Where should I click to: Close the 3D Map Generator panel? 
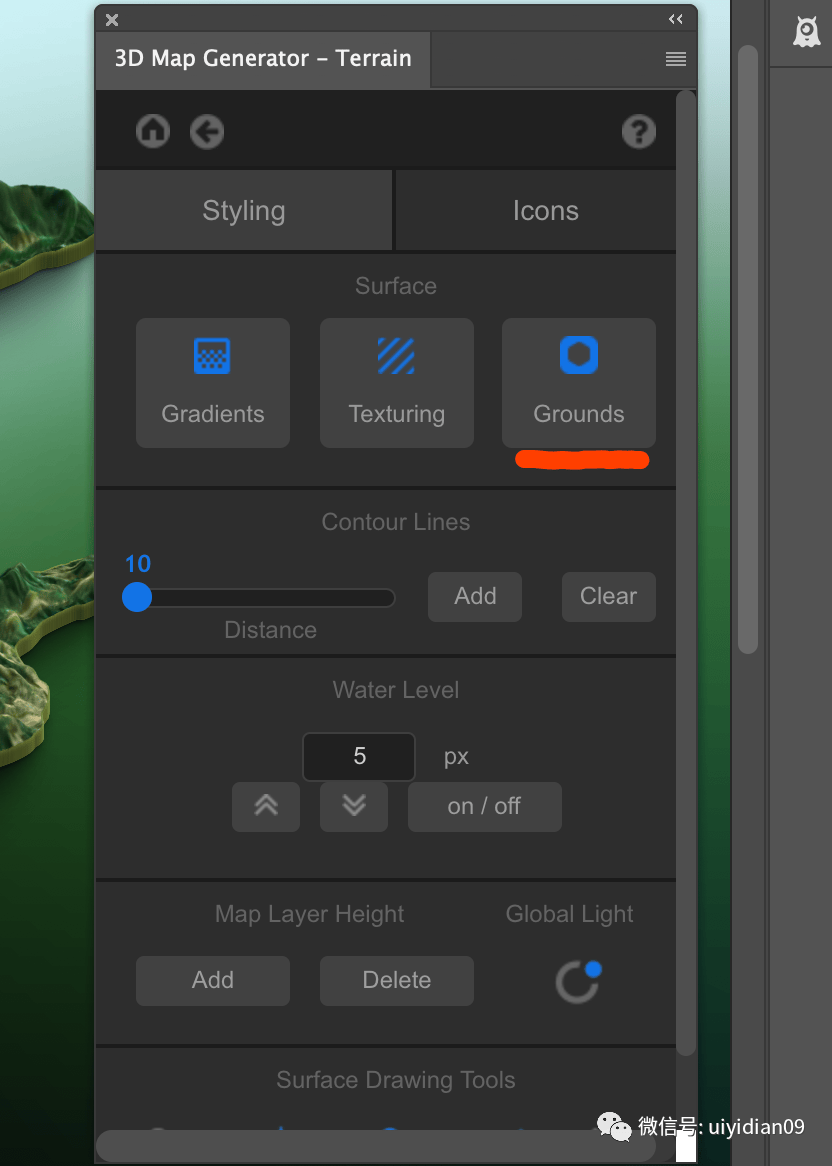point(112,20)
